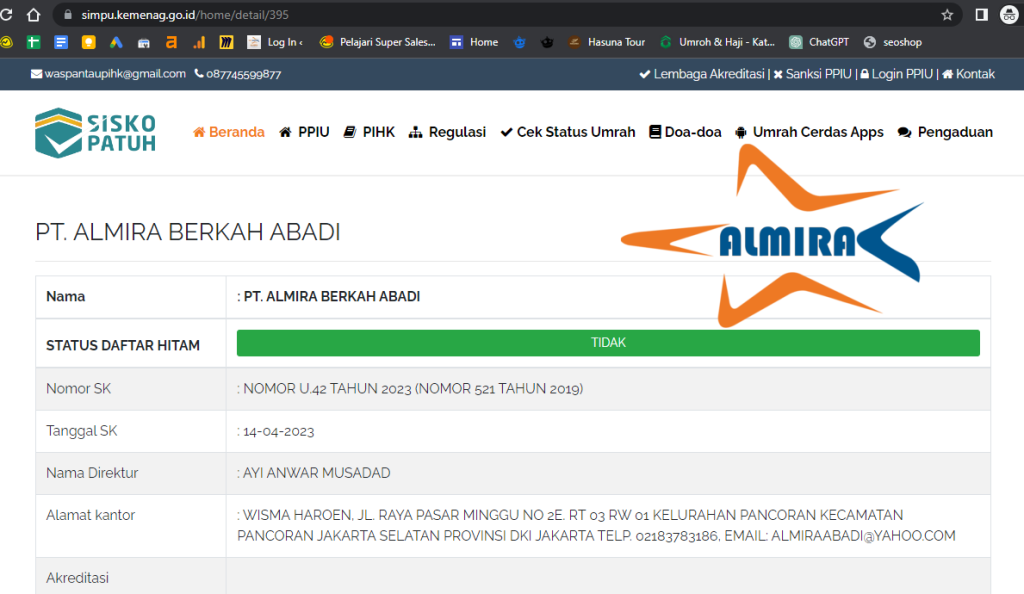
Task: Open the 'Pelajari Super Sales' bookmark
Action: coord(377,42)
